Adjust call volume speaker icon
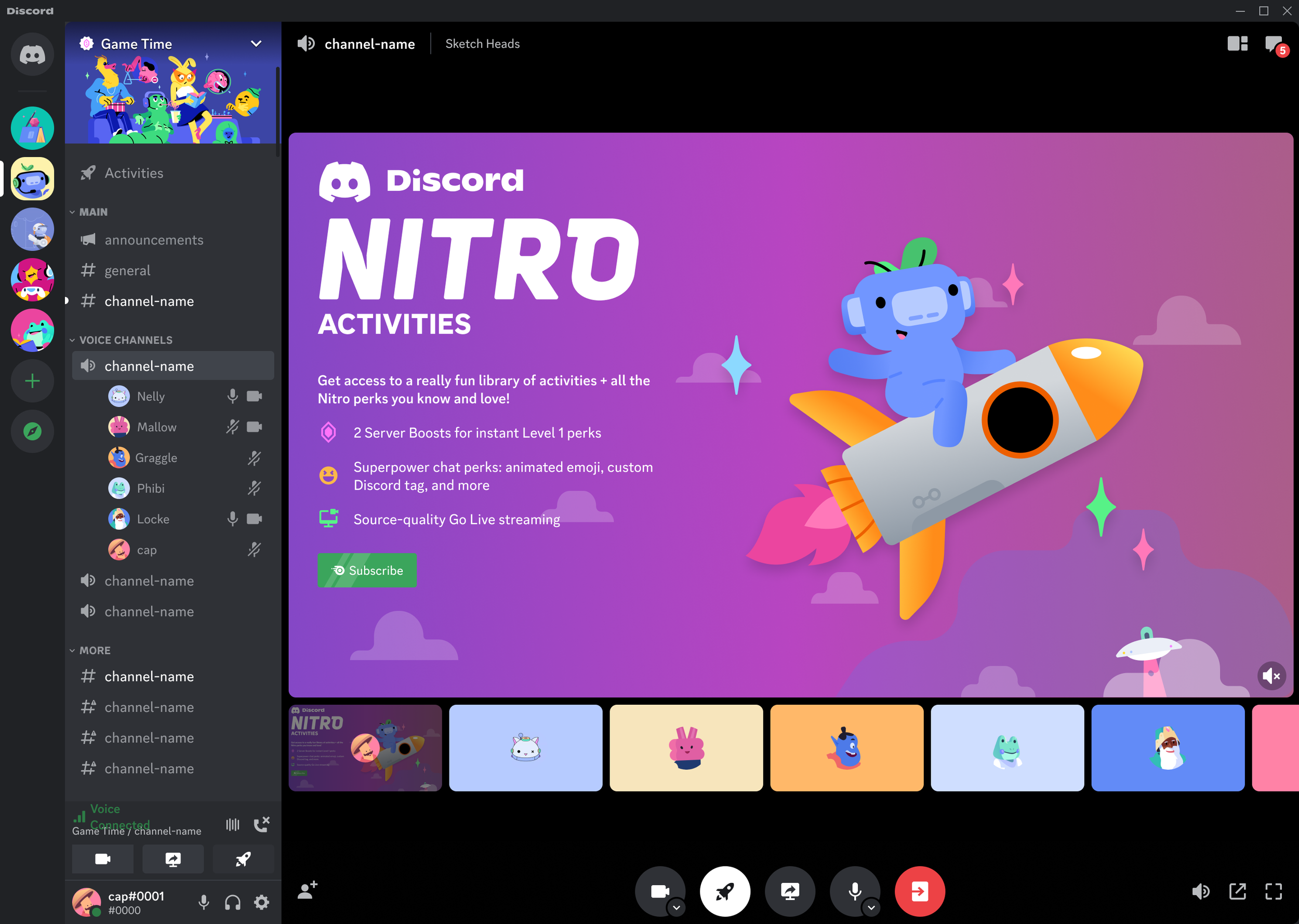 tap(1201, 892)
